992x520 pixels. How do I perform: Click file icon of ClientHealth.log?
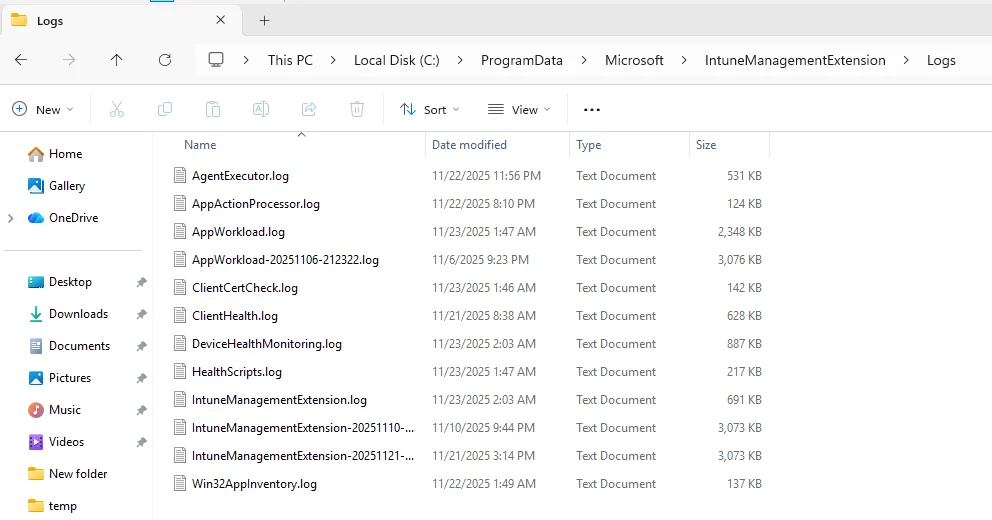pyautogui.click(x=180, y=316)
